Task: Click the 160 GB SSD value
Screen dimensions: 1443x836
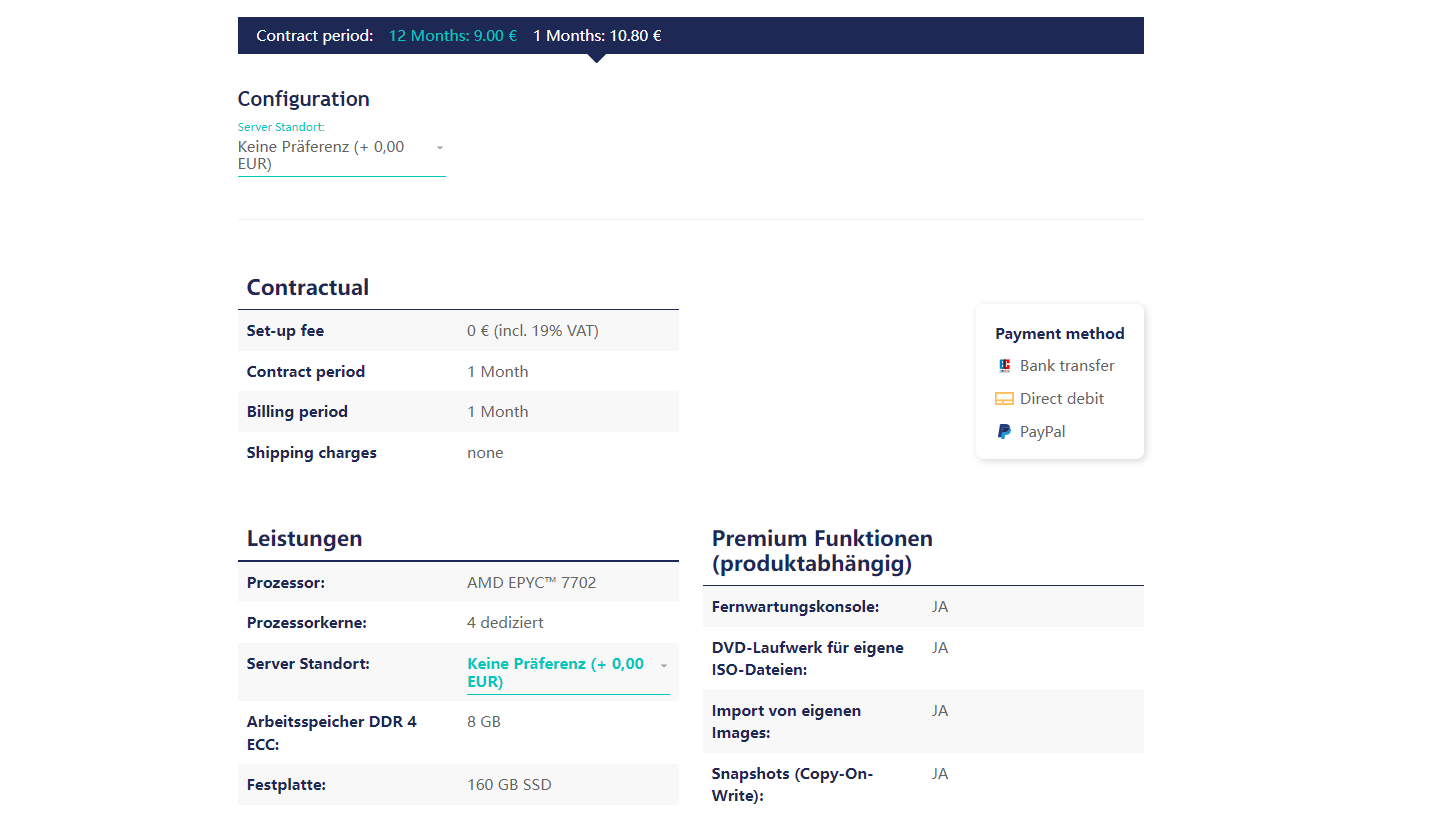Action: click(x=509, y=785)
